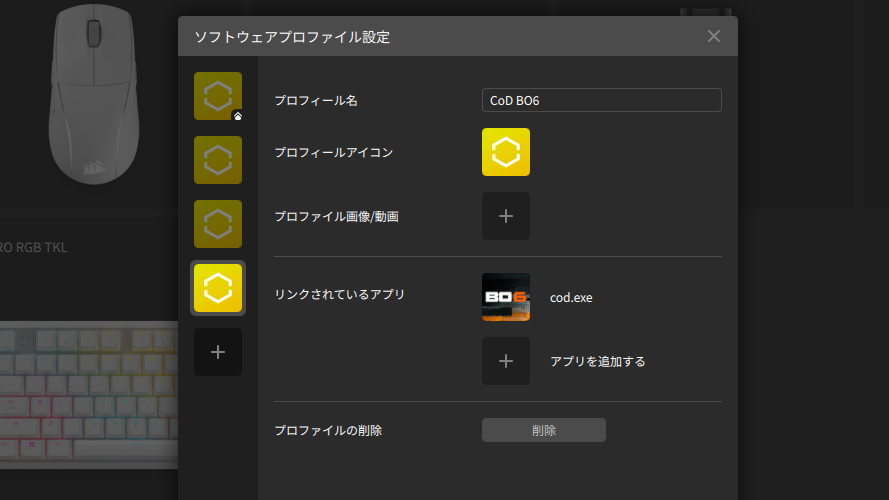
Task: Click the アプリを追加する label
Action: 598,362
